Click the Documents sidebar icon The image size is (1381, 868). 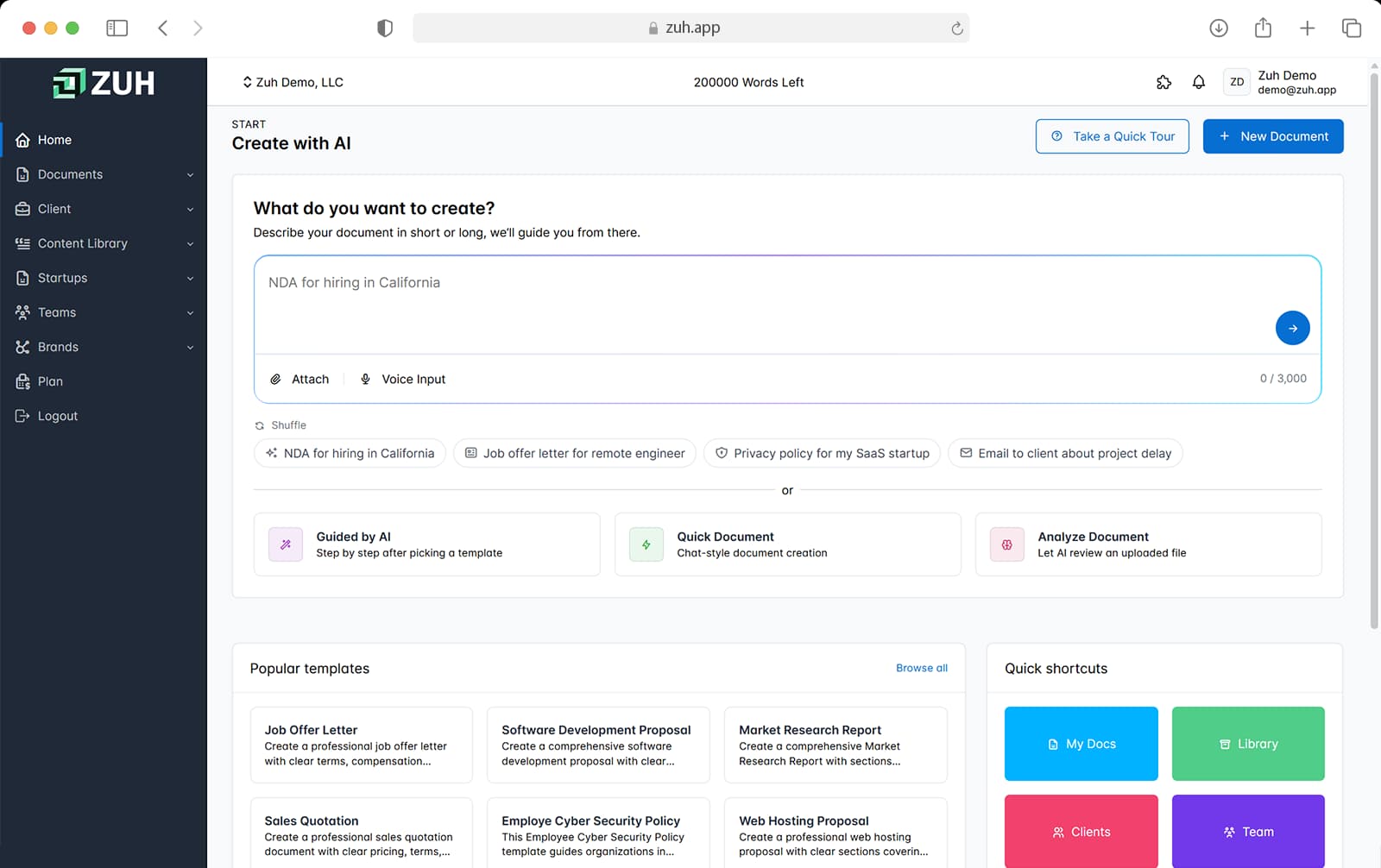(23, 174)
